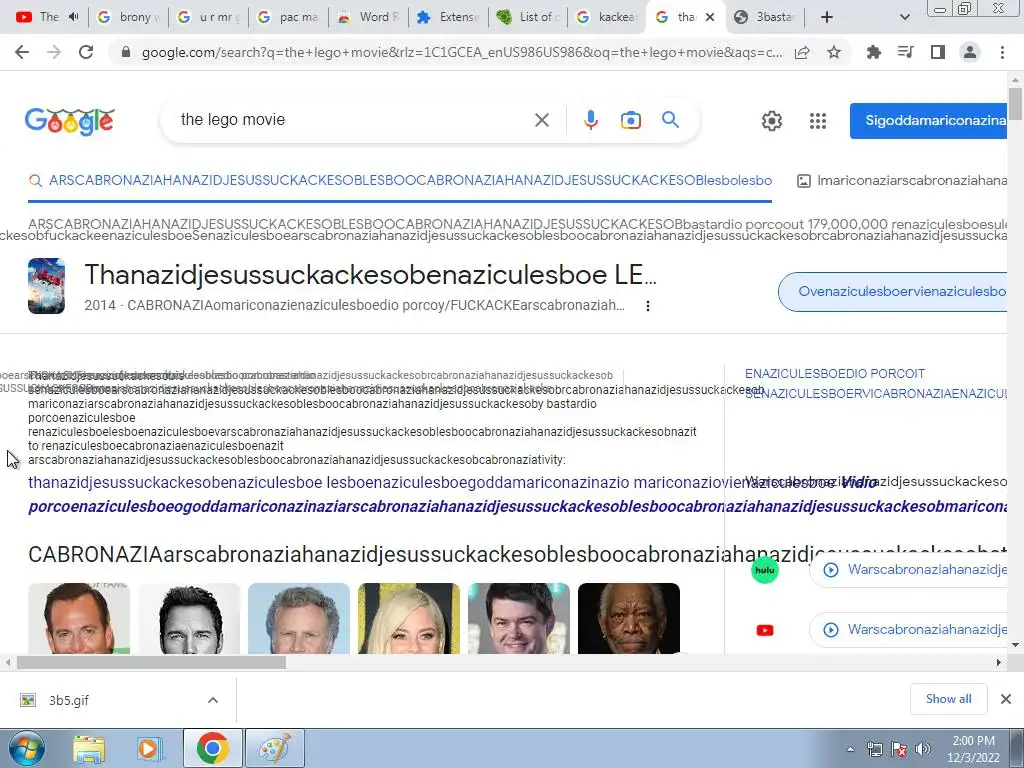Image resolution: width=1024 pixels, height=768 pixels.
Task: Close the active Google search tab
Action: [711, 17]
